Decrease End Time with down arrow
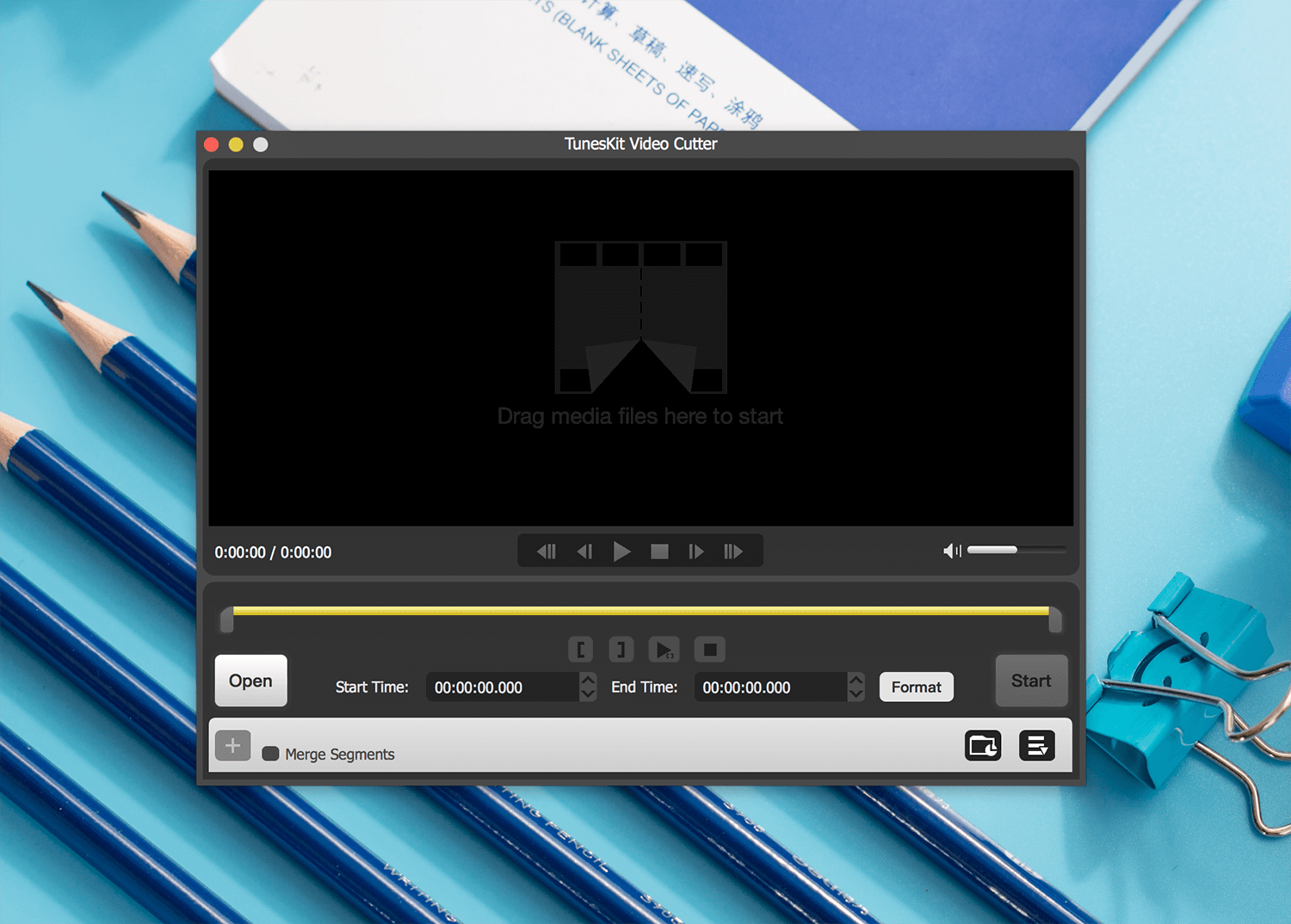 856,694
